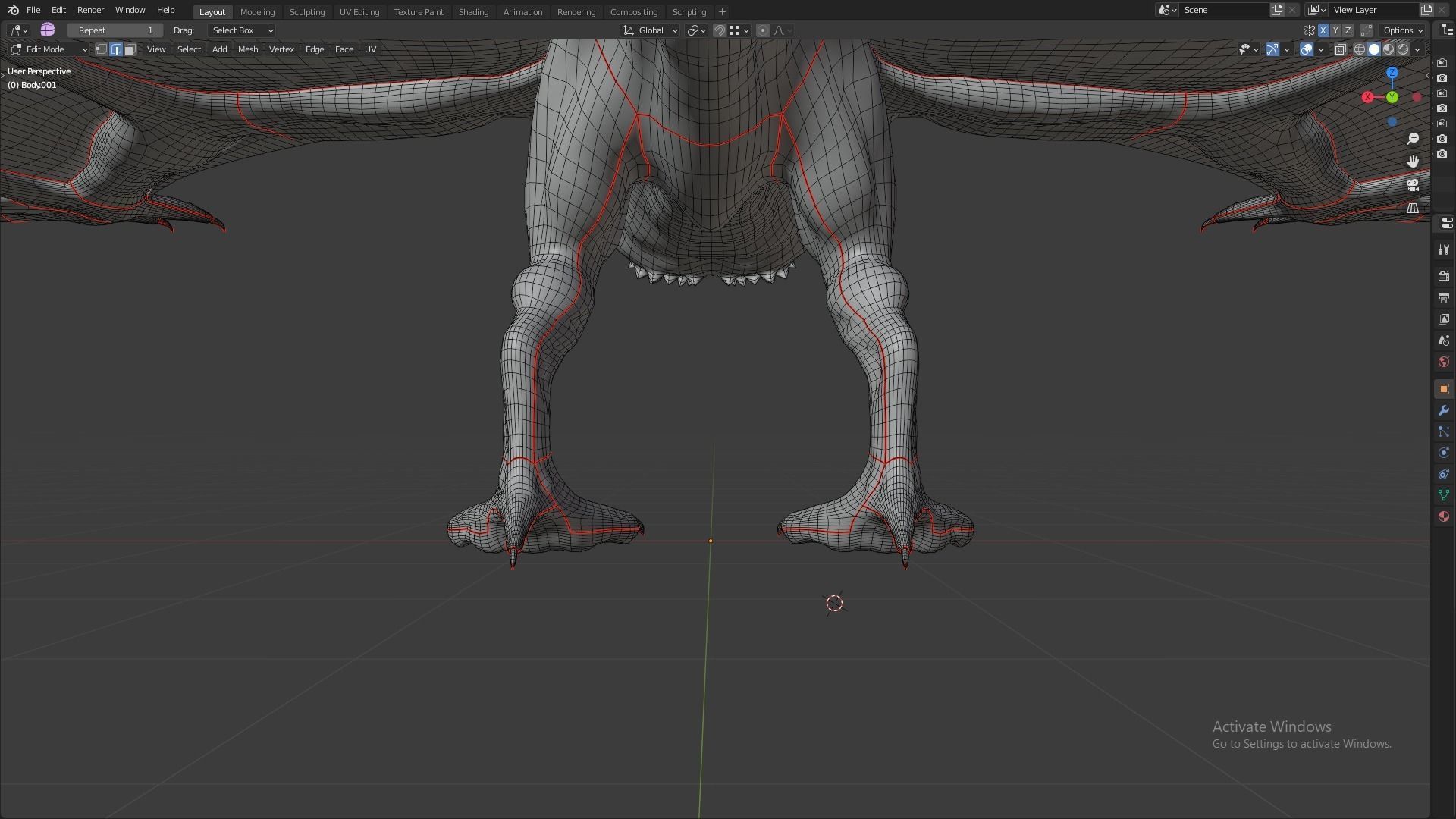Toggle Z axis mesh symmetry
This screenshot has height=819, width=1456.
pos(1348,30)
